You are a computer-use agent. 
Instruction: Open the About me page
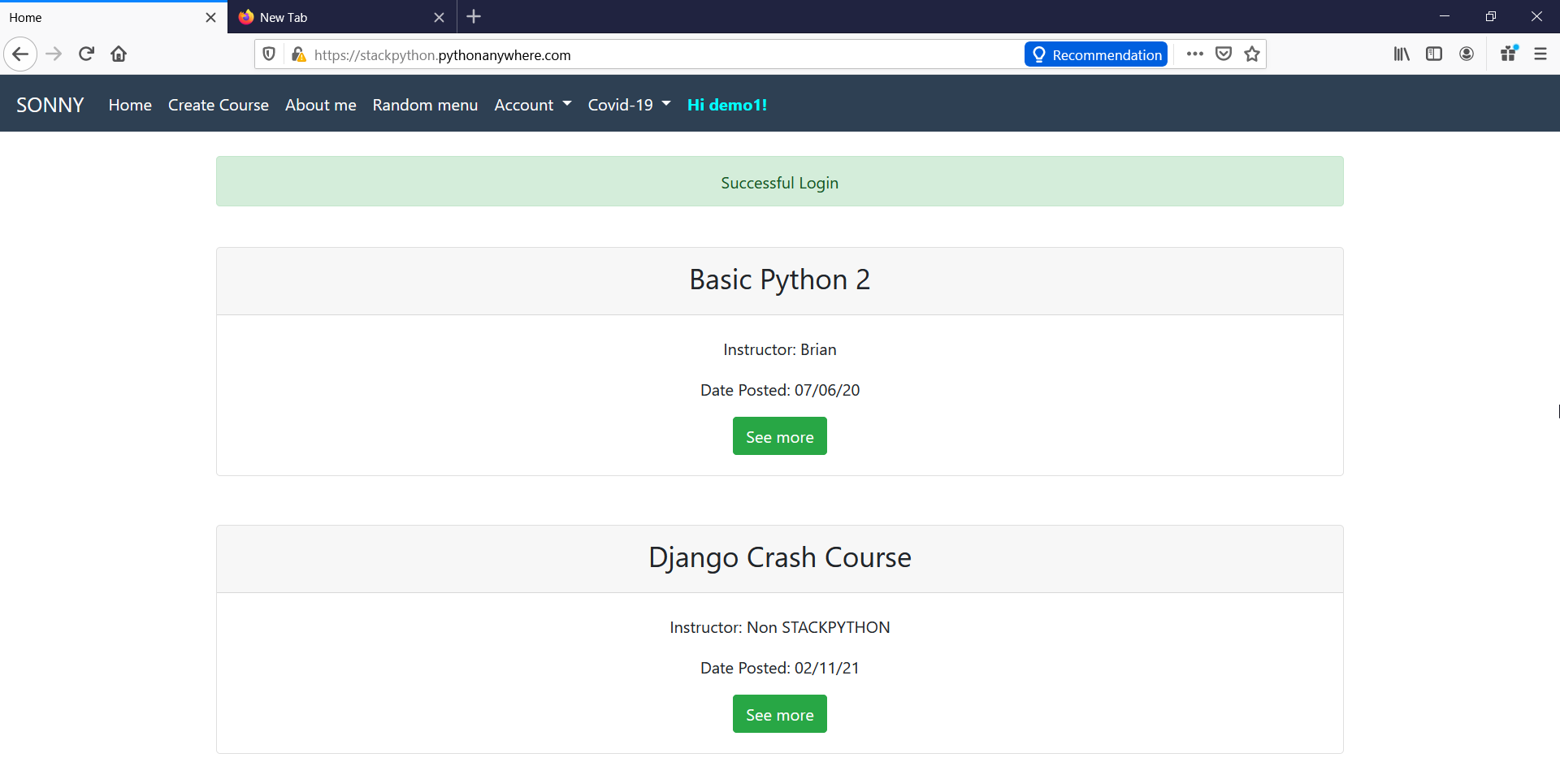pos(321,105)
